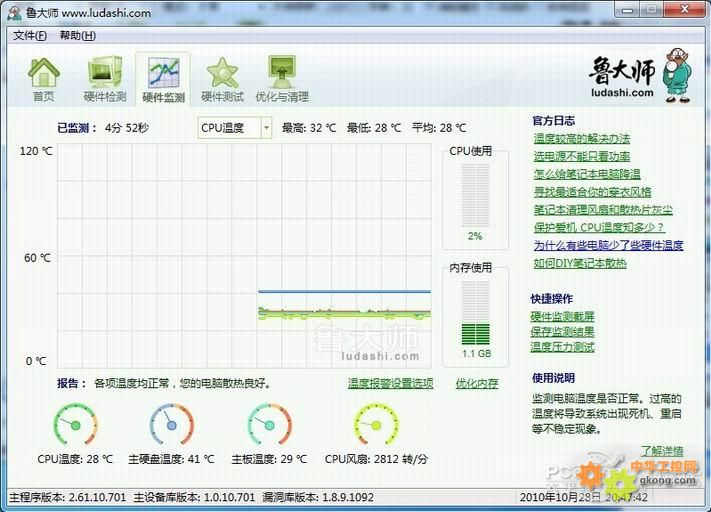This screenshot has width=711, height=512.
Task: Click the 优化内存 link
Action: (477, 384)
